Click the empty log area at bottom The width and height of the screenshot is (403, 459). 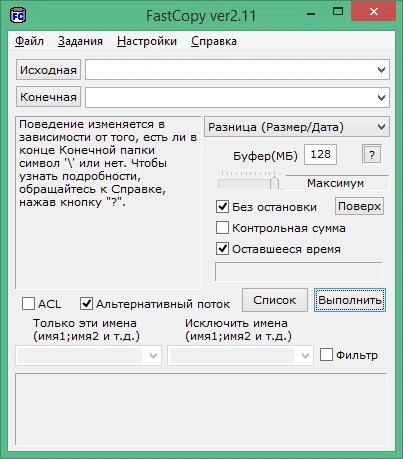pyautogui.click(x=201, y=409)
